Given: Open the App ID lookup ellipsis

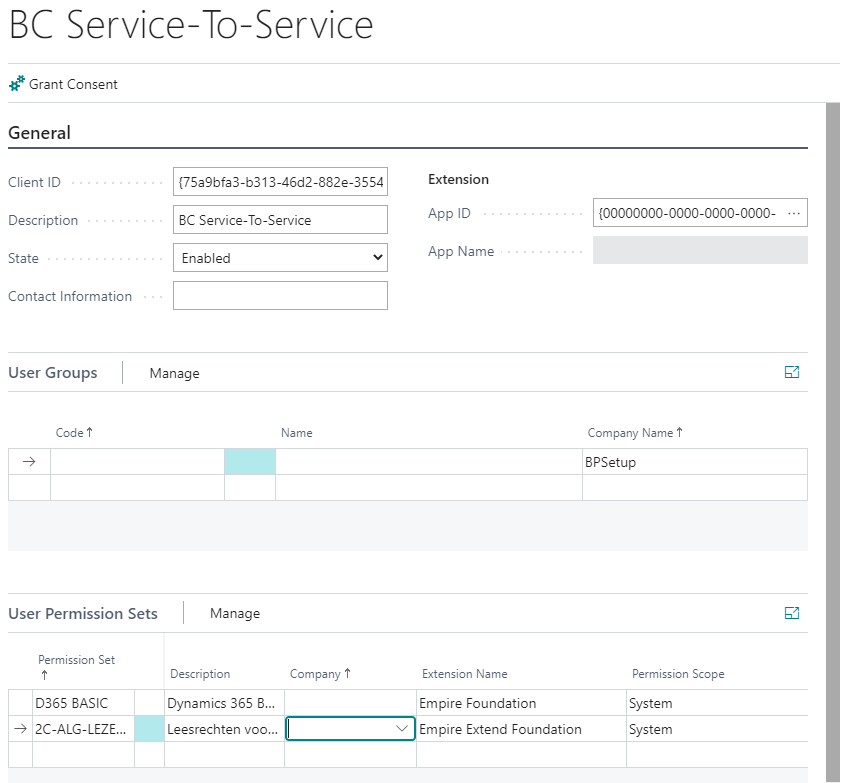Looking at the screenshot, I should point(794,213).
